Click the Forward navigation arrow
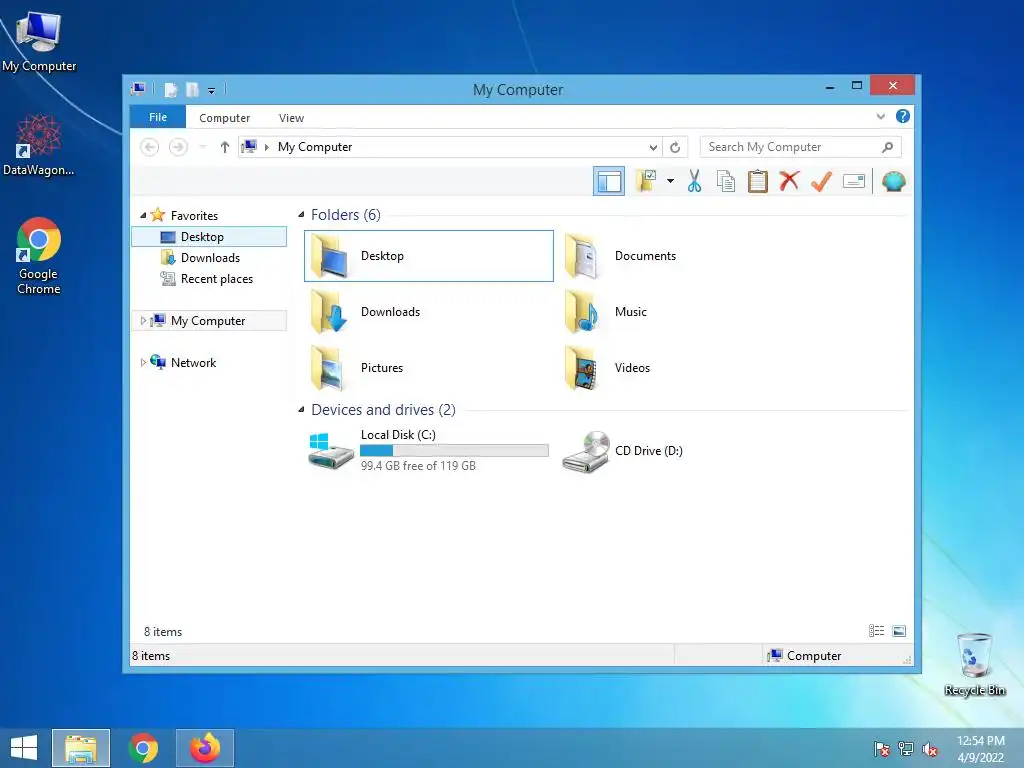The height and width of the screenshot is (768, 1024). 178,147
